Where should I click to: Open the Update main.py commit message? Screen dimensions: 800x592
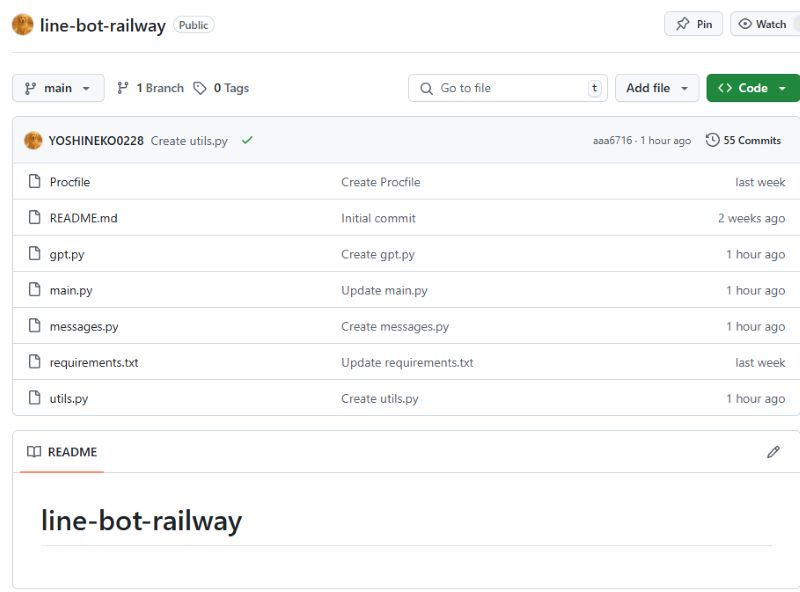(x=384, y=290)
